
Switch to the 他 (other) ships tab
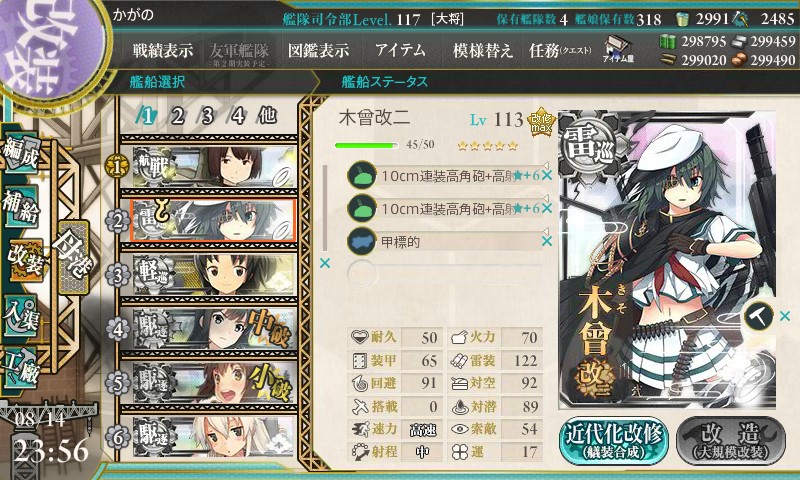[x=267, y=116]
